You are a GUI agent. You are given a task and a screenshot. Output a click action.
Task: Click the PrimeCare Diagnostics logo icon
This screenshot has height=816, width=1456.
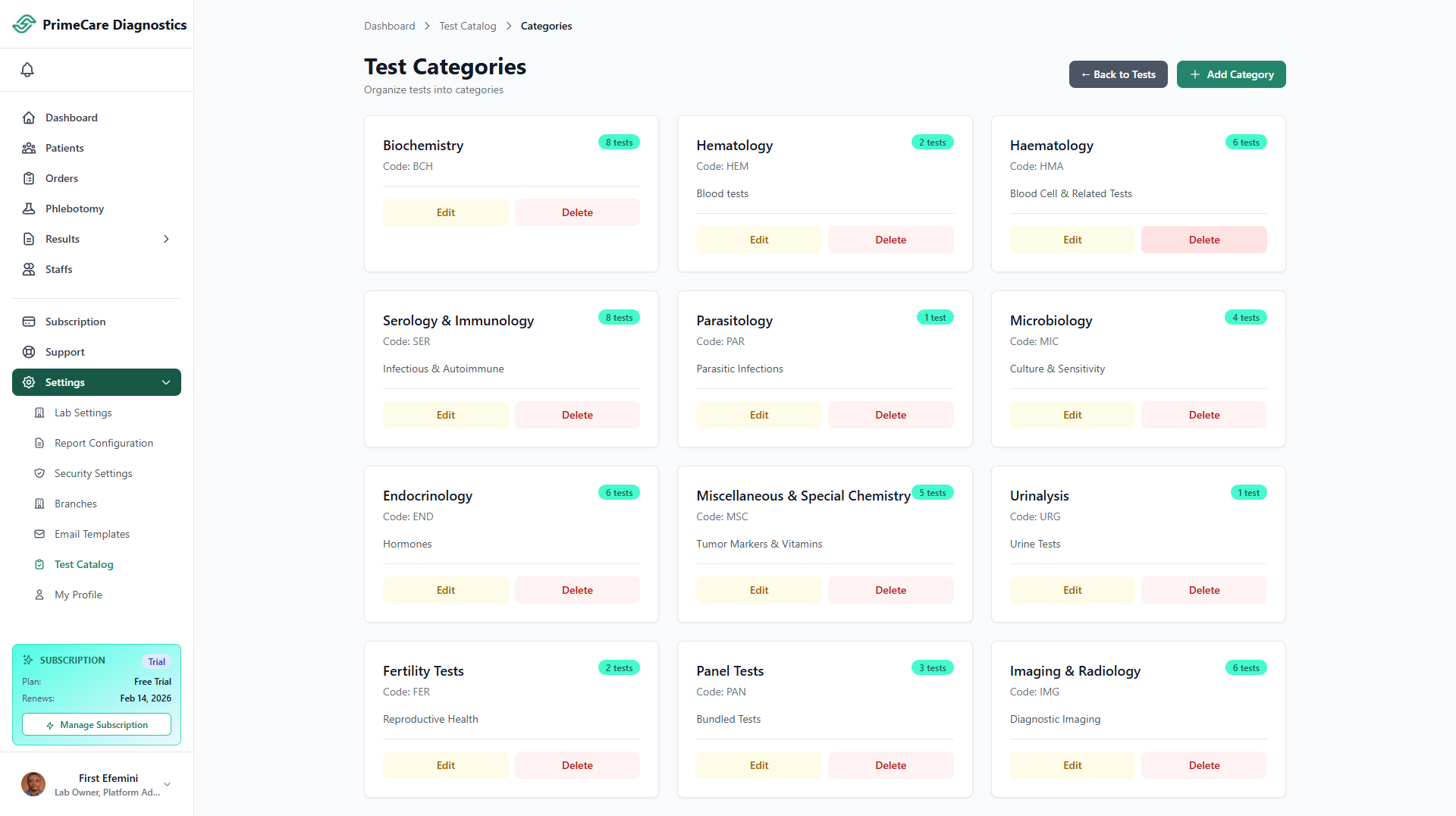pyautogui.click(x=24, y=24)
